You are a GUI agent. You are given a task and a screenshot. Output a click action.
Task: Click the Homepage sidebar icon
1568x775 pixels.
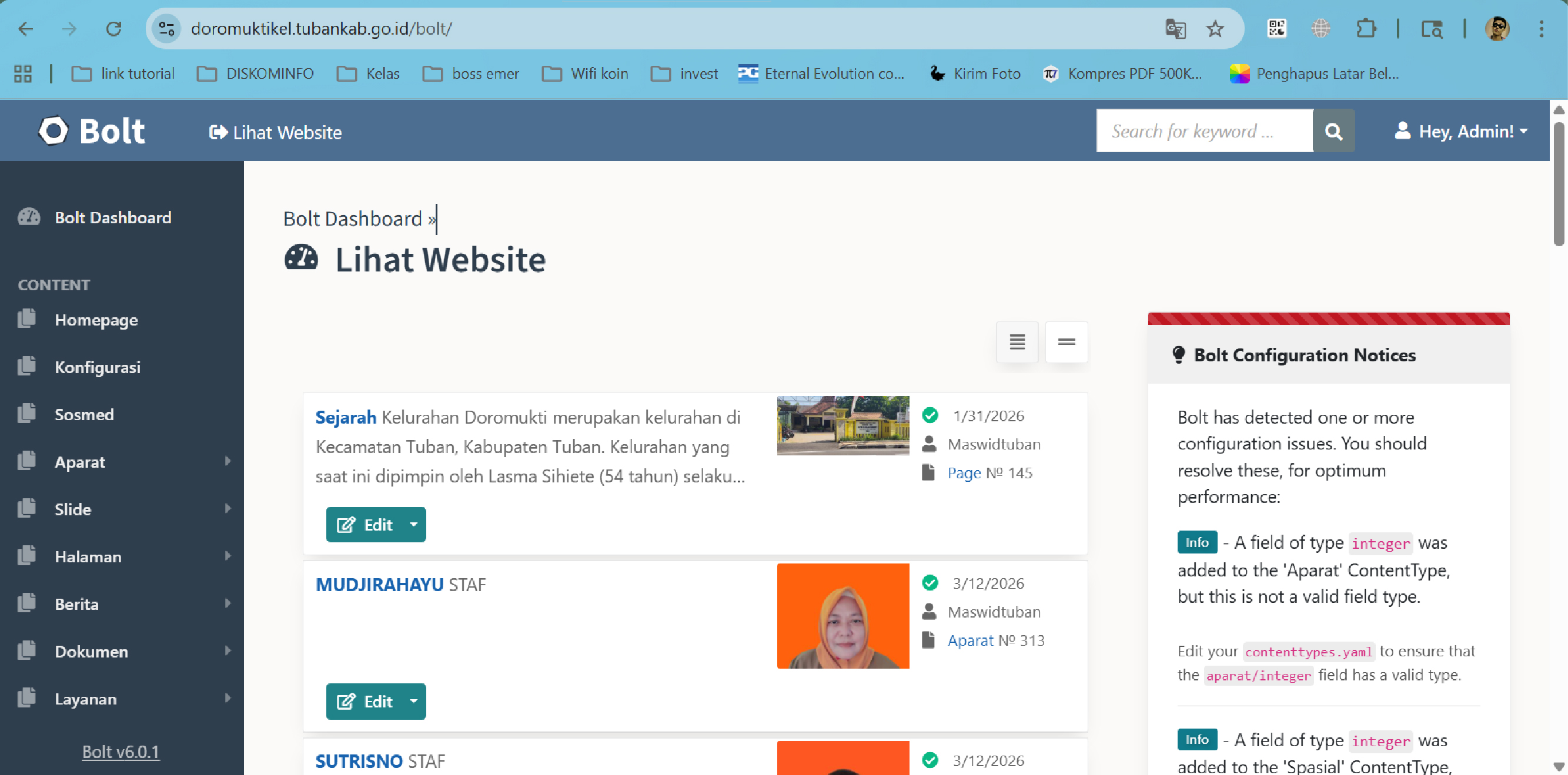[27, 318]
